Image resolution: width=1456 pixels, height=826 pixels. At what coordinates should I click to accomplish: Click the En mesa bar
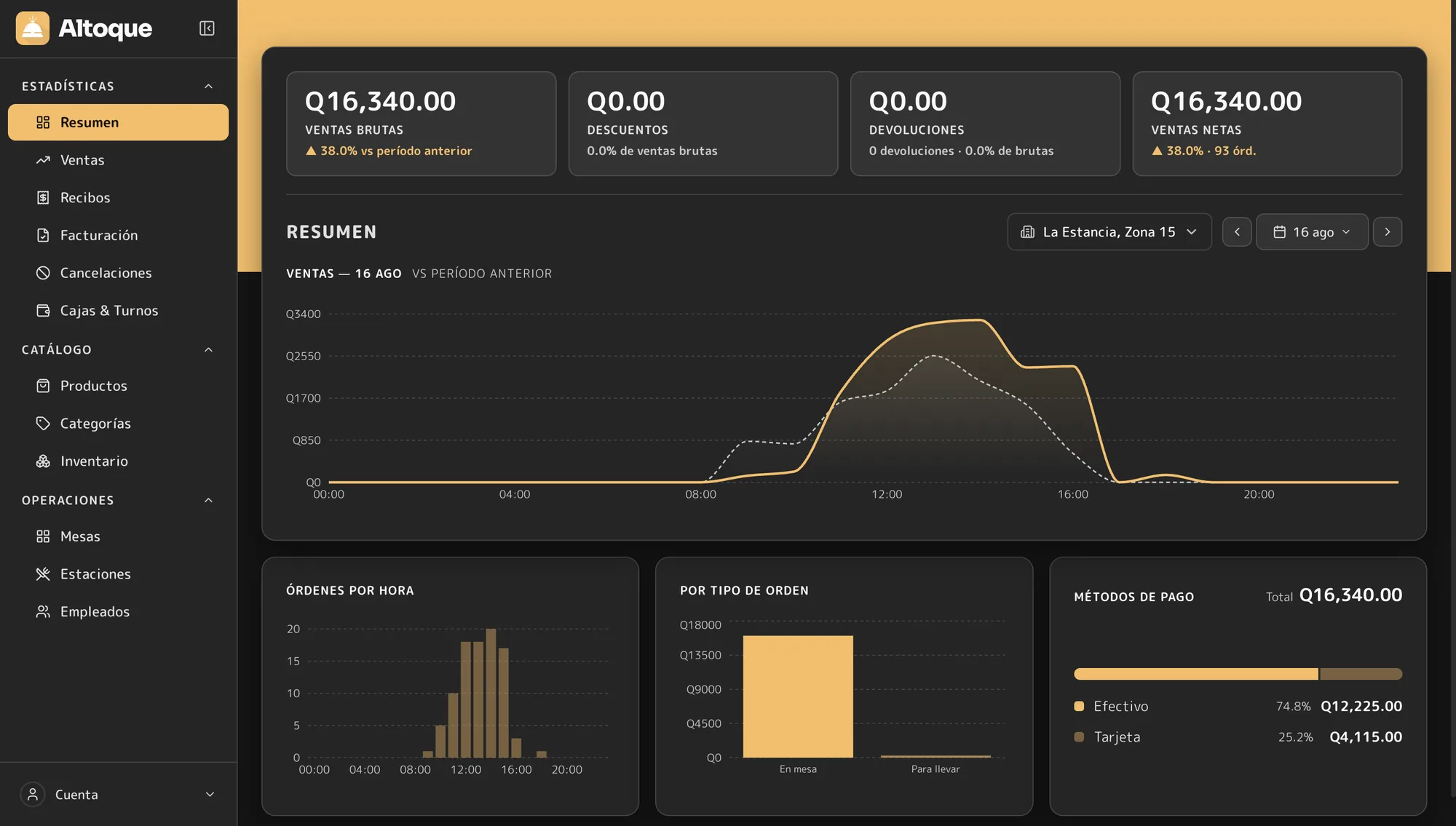tap(798, 696)
